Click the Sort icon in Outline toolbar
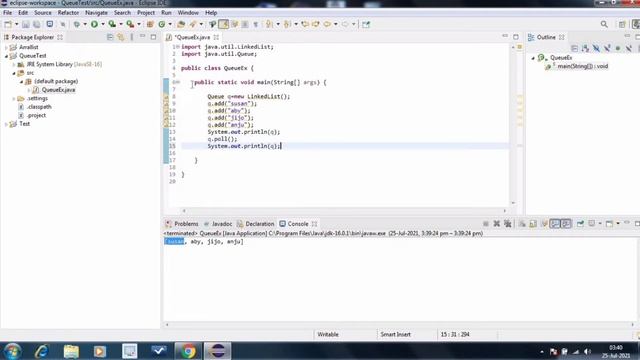Viewport: 640px width, 360px height. tap(585, 49)
